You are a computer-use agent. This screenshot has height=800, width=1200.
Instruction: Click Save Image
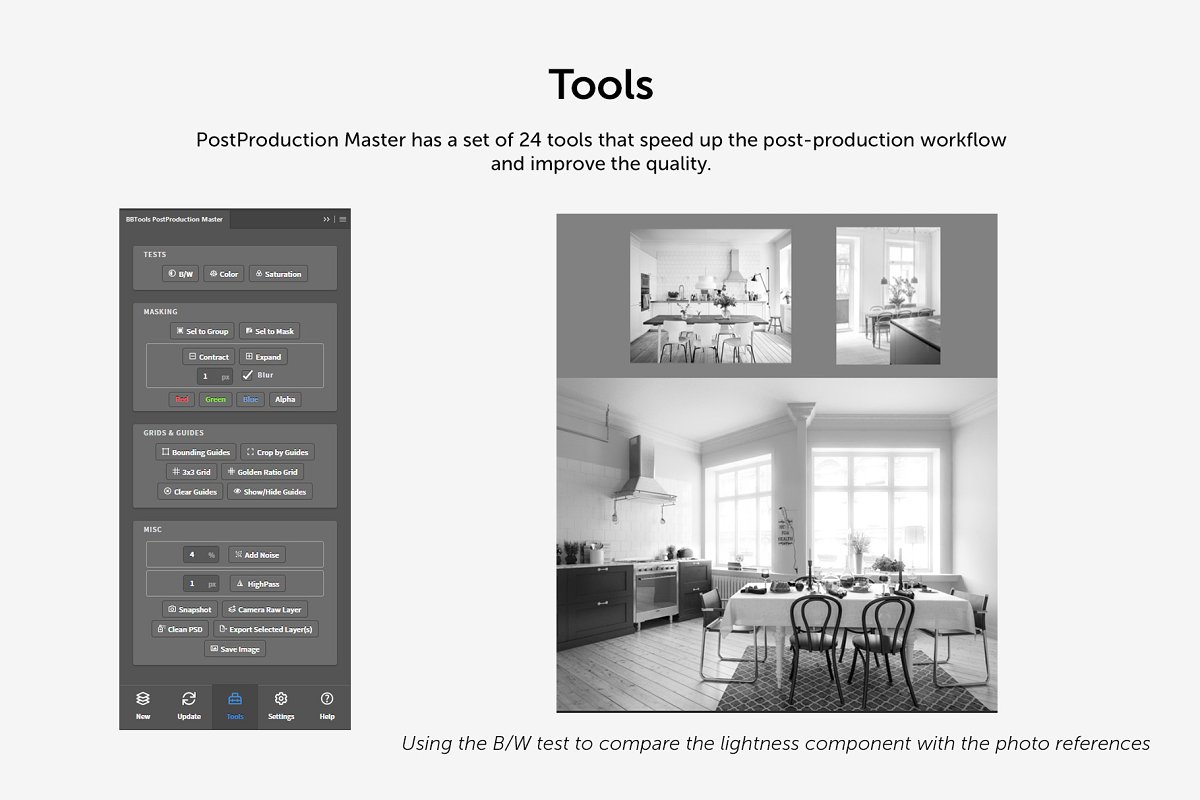(x=235, y=649)
